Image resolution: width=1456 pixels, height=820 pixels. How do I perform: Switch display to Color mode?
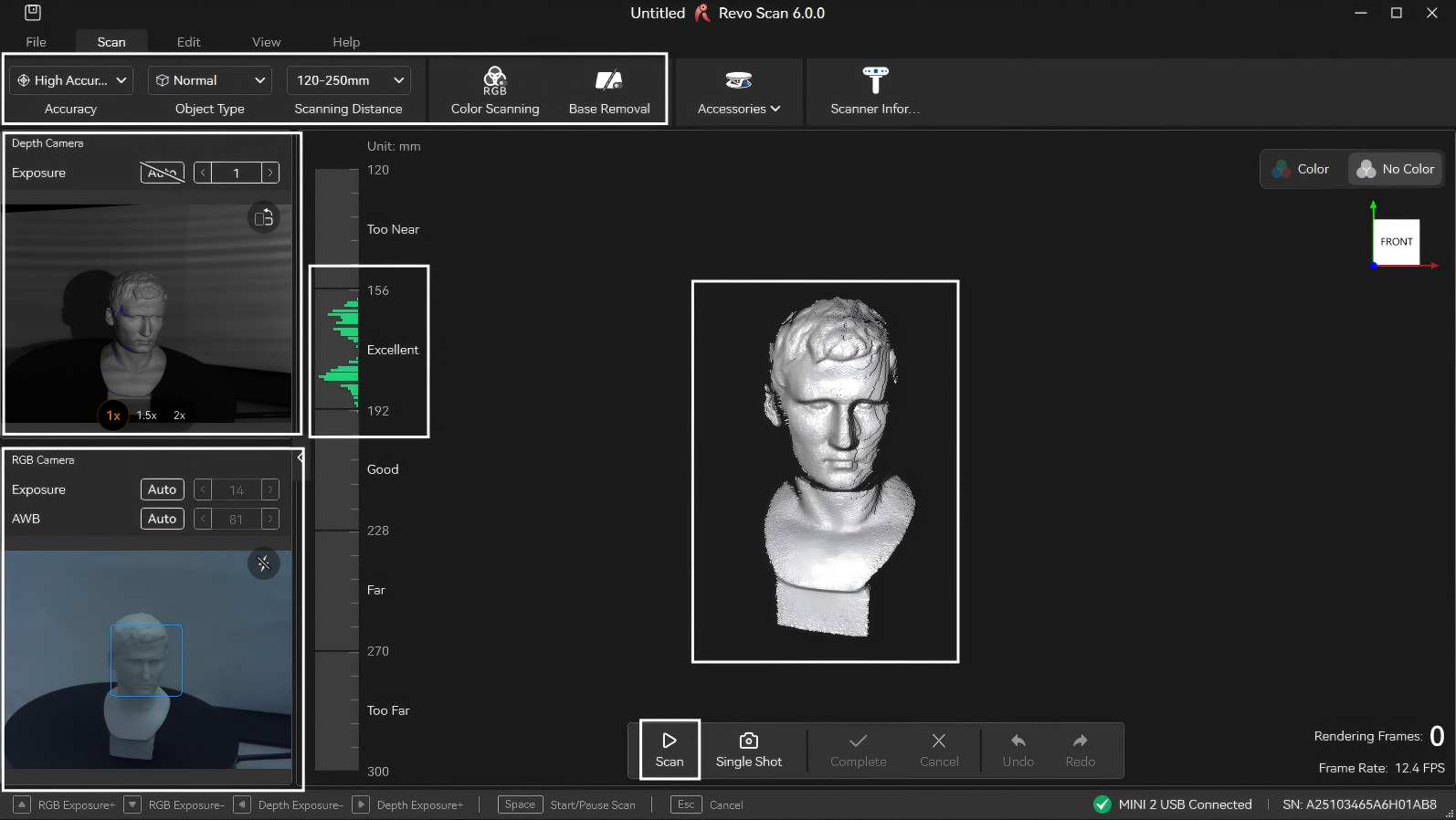[1302, 169]
